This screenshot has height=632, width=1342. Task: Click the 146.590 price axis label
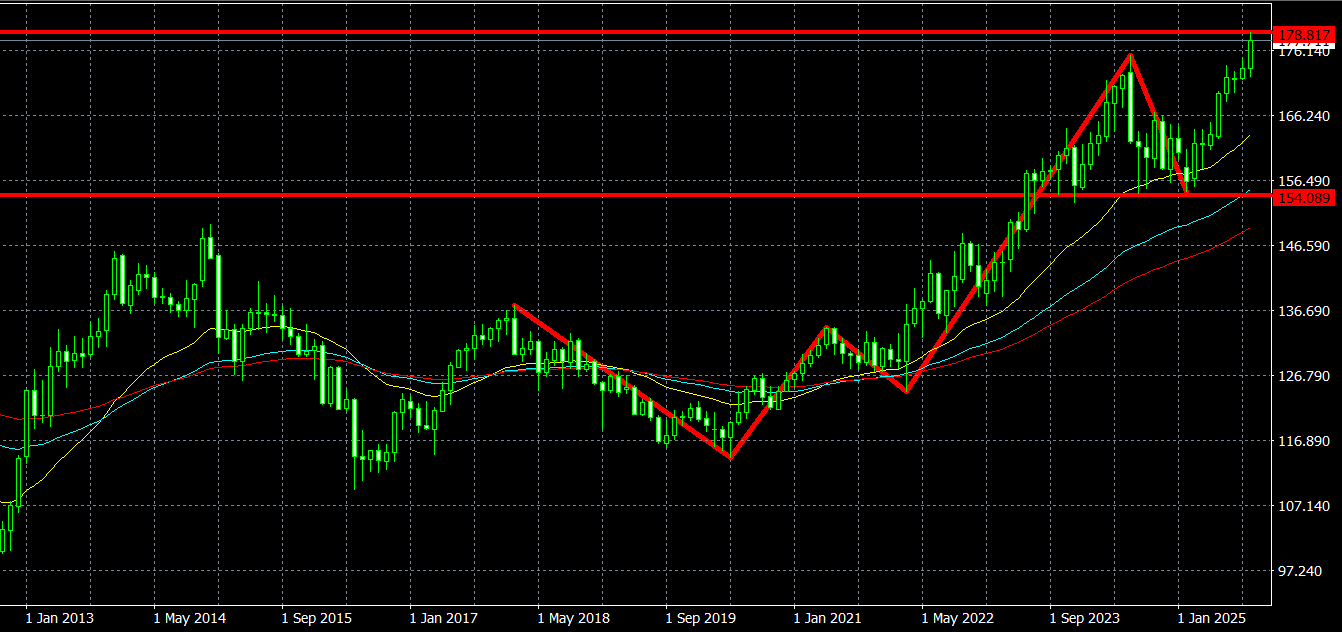tap(1305, 246)
